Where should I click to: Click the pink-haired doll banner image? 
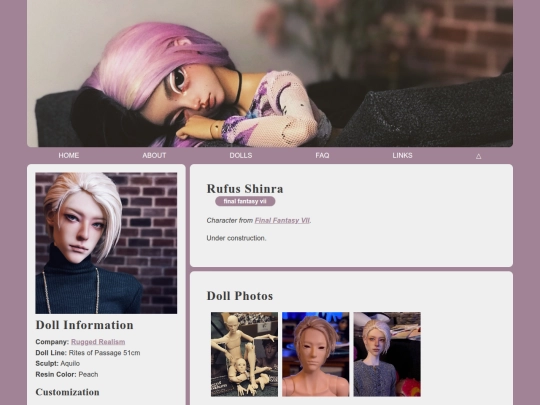[x=270, y=73]
